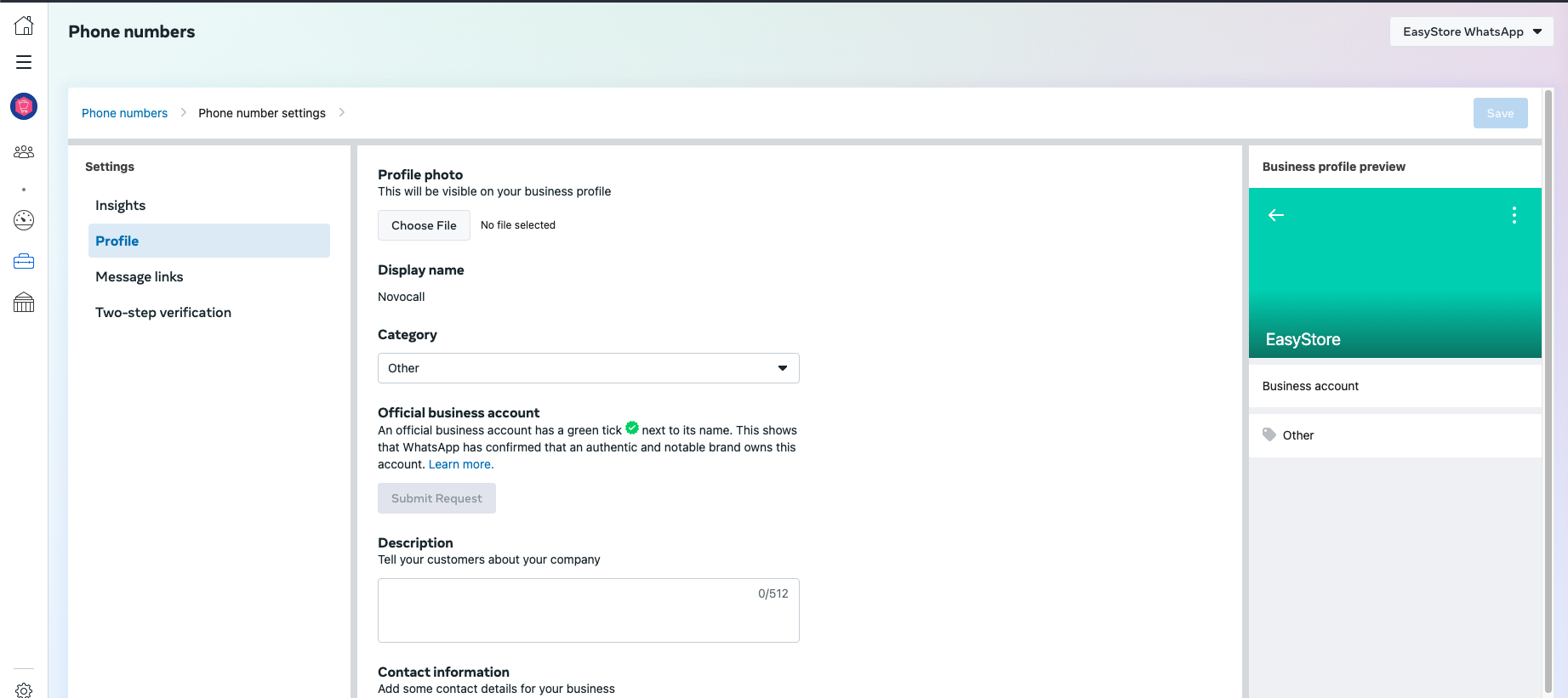Click back arrow in business profile preview
The width and height of the screenshot is (1568, 698).
pyautogui.click(x=1276, y=215)
